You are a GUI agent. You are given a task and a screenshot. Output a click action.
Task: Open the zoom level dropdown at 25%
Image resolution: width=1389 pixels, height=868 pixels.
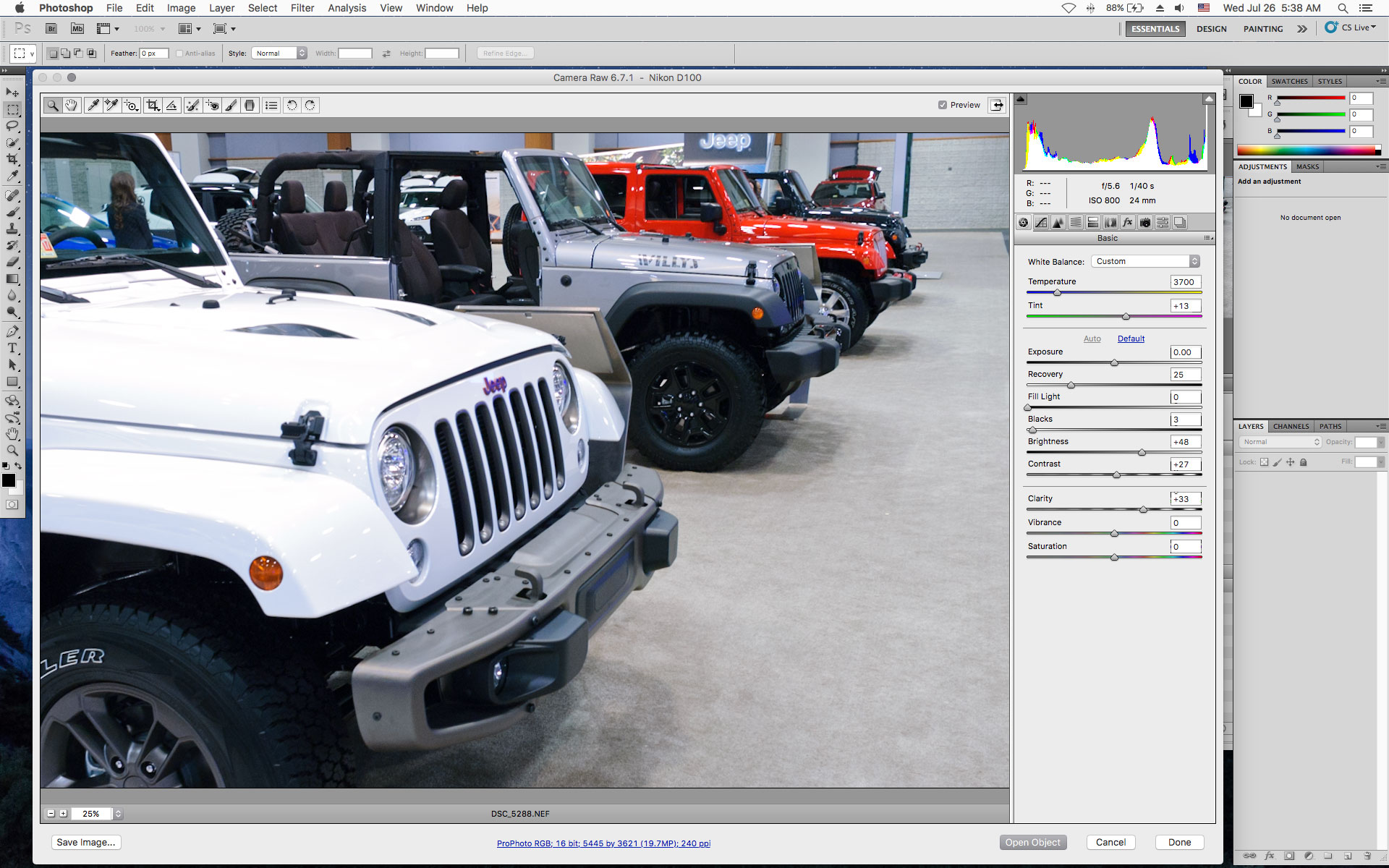tap(118, 814)
